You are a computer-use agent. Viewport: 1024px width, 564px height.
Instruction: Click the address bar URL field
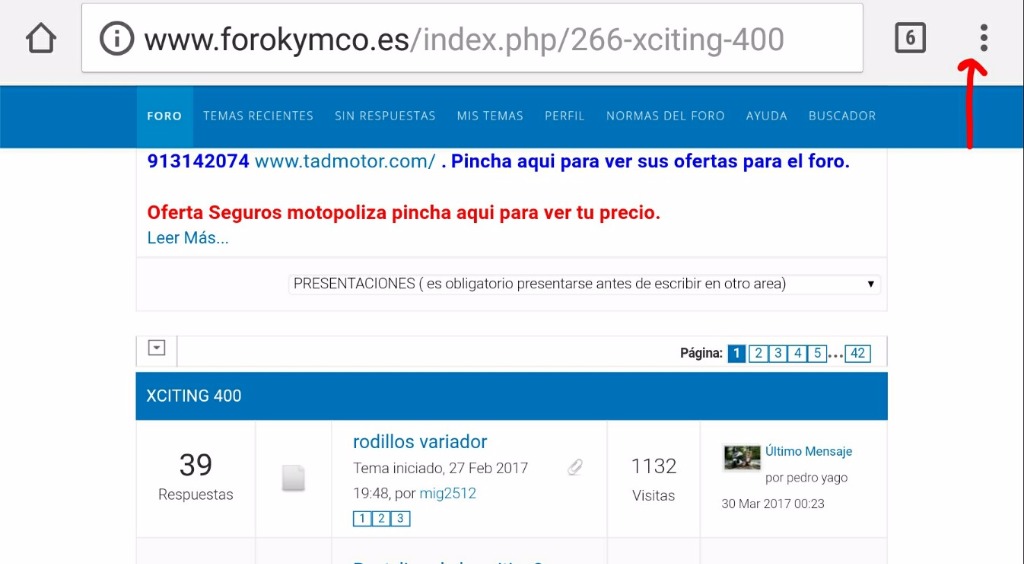(x=472, y=39)
